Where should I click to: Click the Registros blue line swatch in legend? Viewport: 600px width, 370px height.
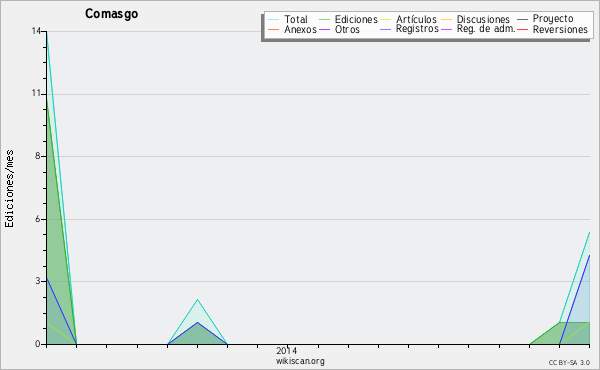(385, 29)
